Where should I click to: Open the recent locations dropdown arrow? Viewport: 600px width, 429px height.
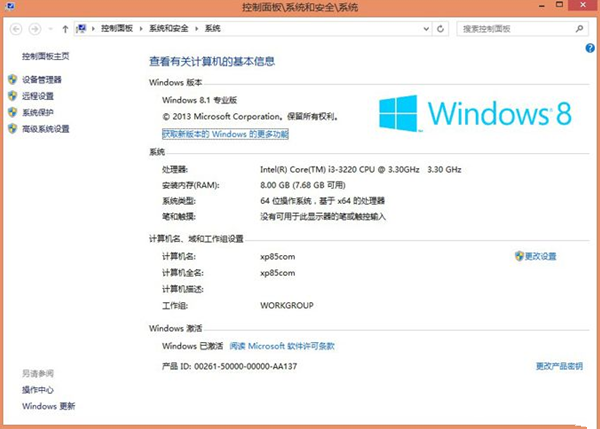(51, 30)
